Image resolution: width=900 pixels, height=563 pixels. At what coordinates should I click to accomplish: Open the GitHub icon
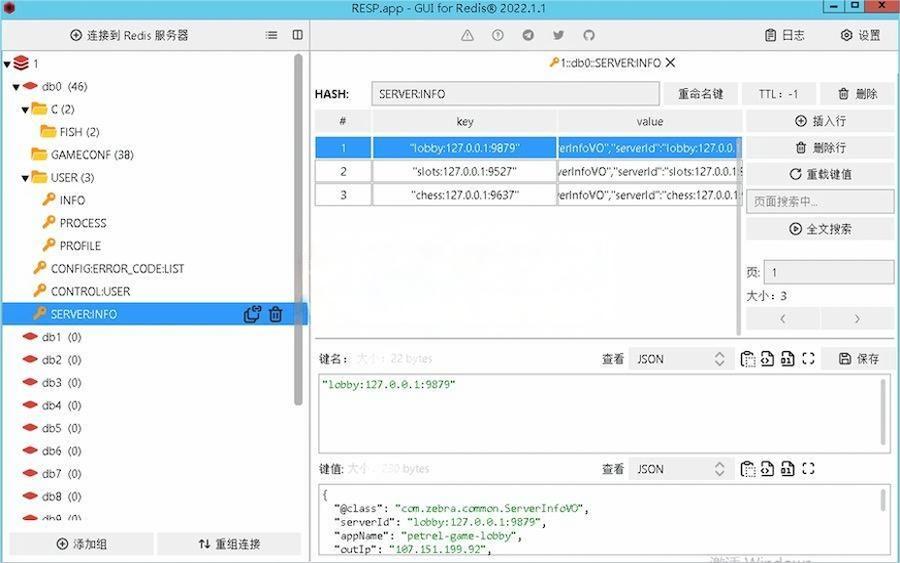[x=589, y=36]
